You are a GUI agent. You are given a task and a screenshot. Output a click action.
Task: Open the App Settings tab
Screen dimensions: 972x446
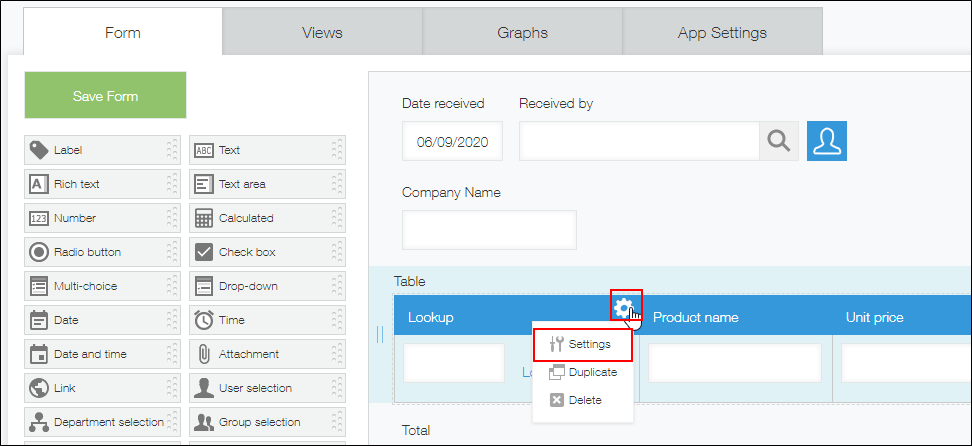point(721,32)
